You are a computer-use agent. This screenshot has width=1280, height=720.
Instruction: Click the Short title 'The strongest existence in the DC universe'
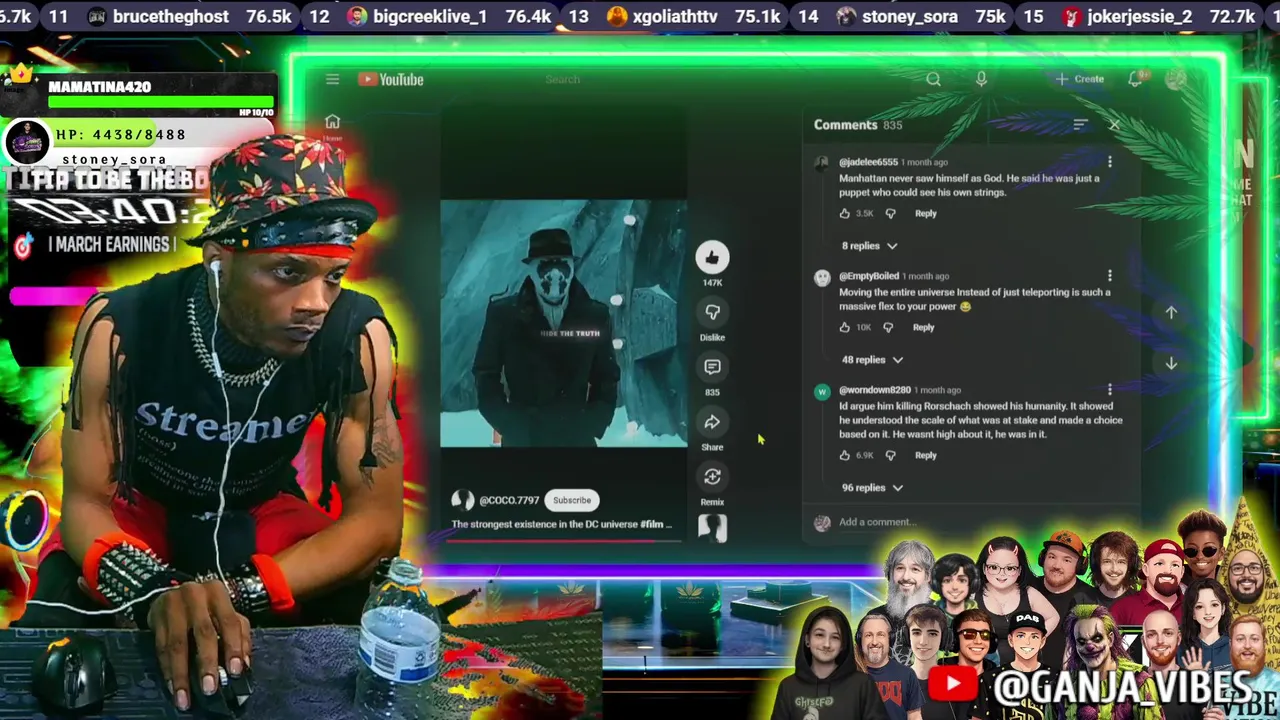pos(562,524)
